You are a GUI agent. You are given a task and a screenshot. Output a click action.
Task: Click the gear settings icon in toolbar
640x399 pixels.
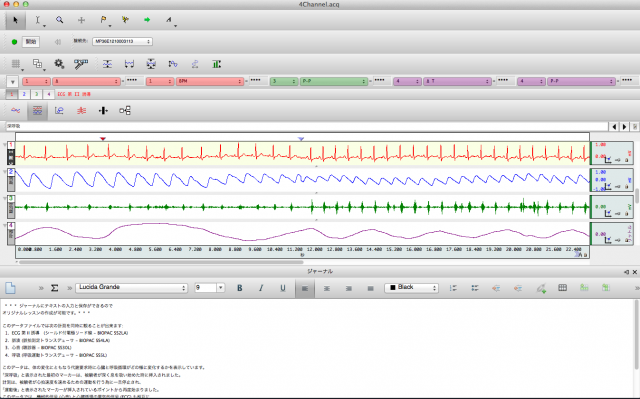click(59, 64)
